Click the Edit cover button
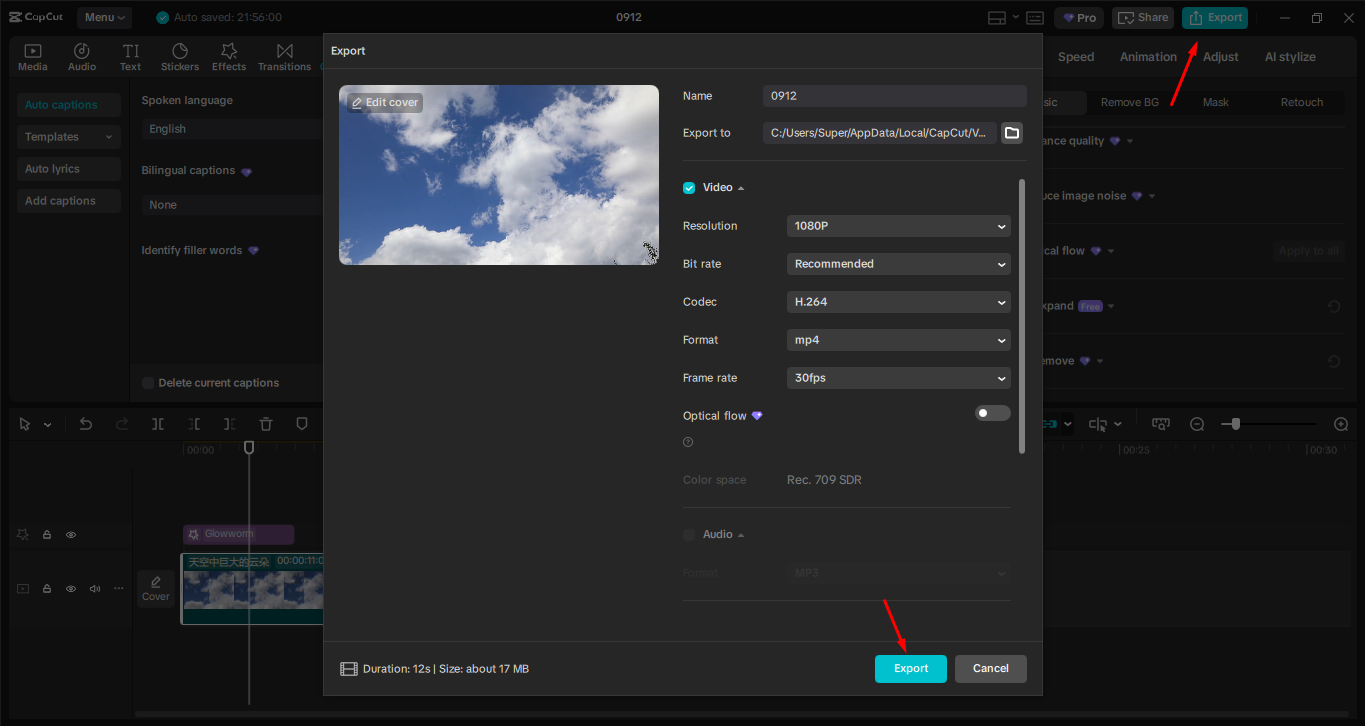The width and height of the screenshot is (1365, 726). [x=384, y=102]
